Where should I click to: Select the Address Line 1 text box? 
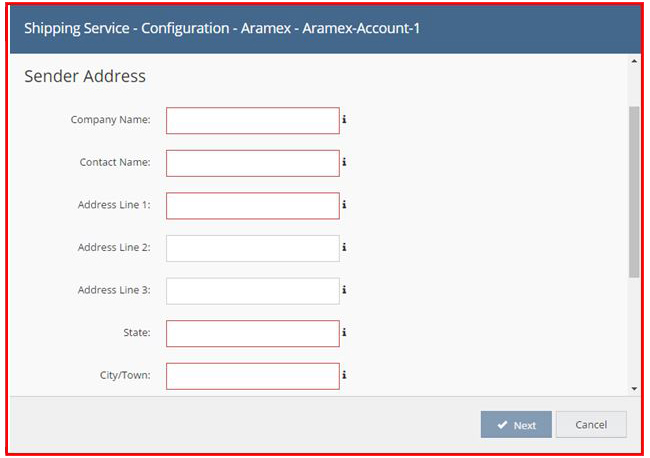click(x=253, y=206)
